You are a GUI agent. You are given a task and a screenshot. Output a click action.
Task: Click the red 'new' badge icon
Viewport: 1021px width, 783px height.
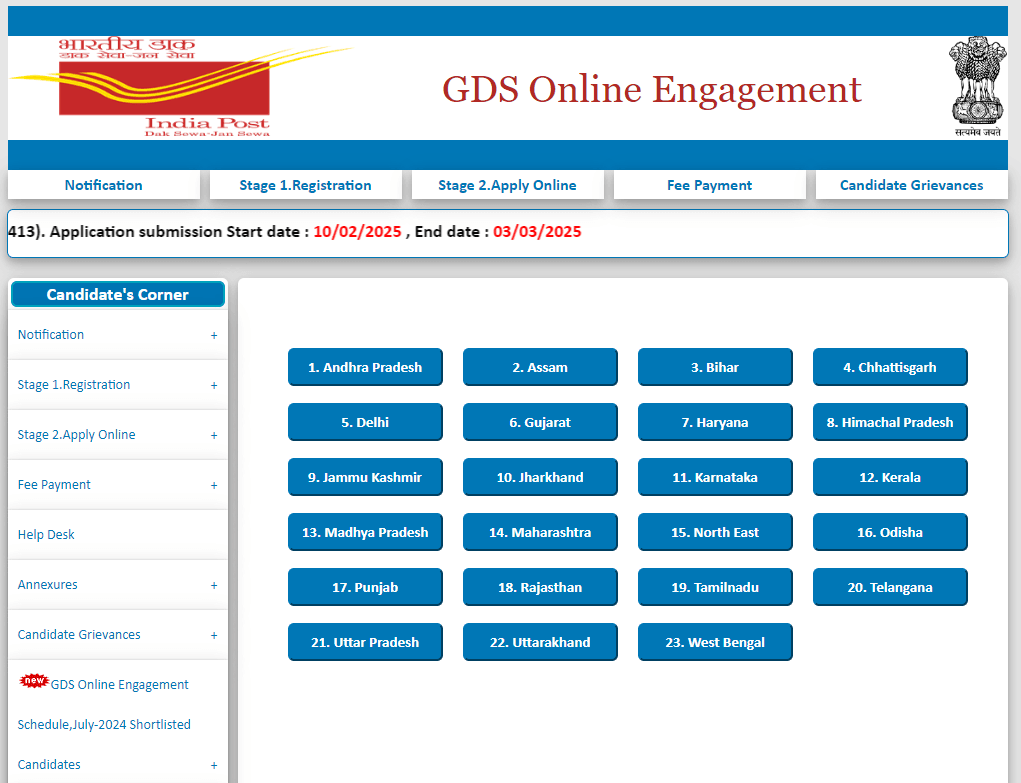tap(34, 681)
